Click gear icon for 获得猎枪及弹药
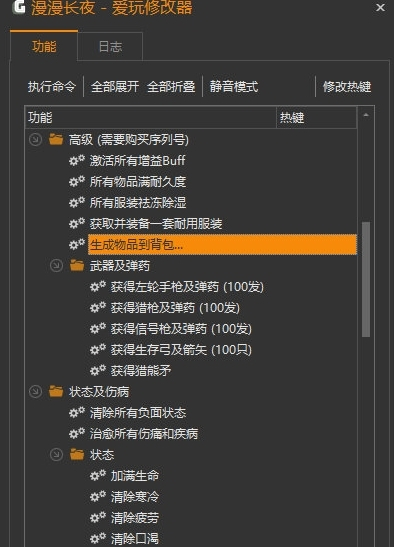394x547 pixels. click(98, 307)
